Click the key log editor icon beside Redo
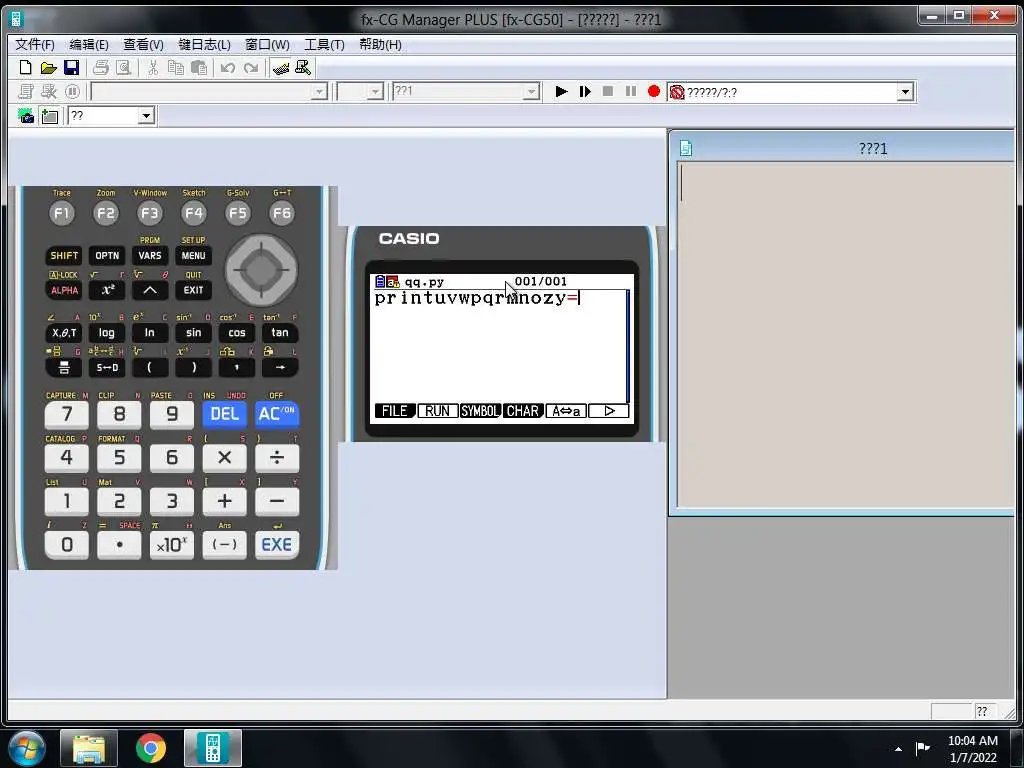The height and width of the screenshot is (768, 1024). tap(281, 67)
